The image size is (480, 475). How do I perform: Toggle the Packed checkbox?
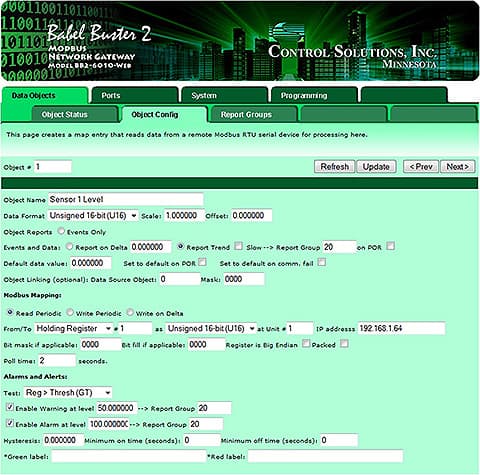[345, 344]
